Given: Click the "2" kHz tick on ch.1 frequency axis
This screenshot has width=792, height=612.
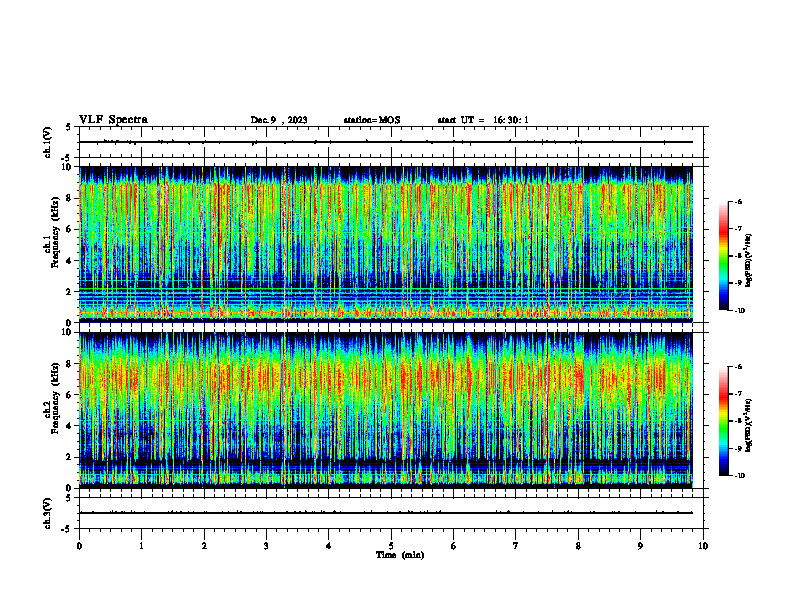Looking at the screenshot, I should [70, 292].
